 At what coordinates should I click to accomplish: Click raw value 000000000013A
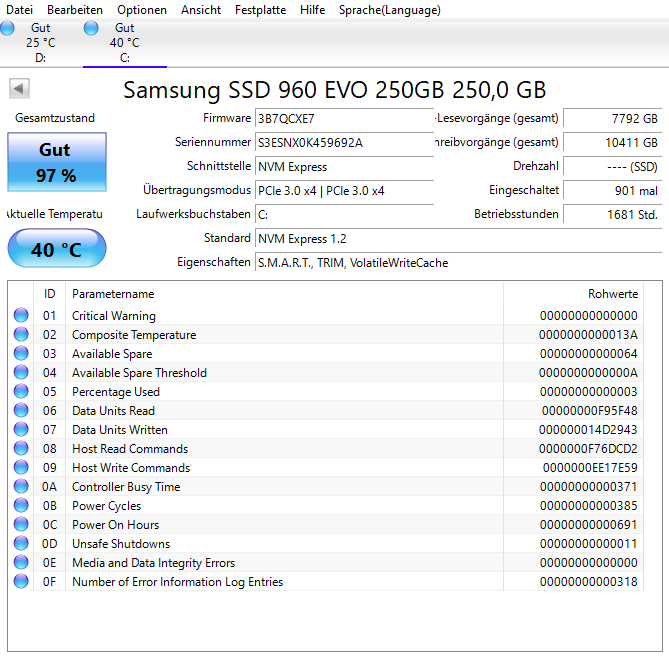588,335
